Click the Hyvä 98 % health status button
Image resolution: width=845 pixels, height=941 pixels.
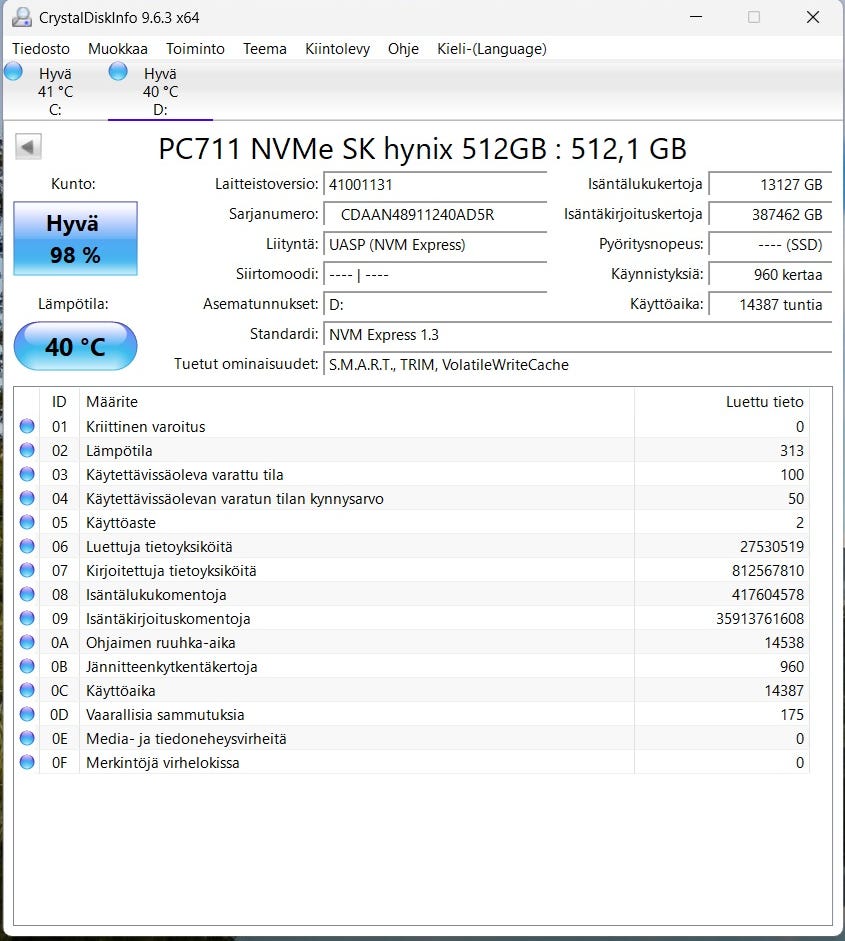76,238
